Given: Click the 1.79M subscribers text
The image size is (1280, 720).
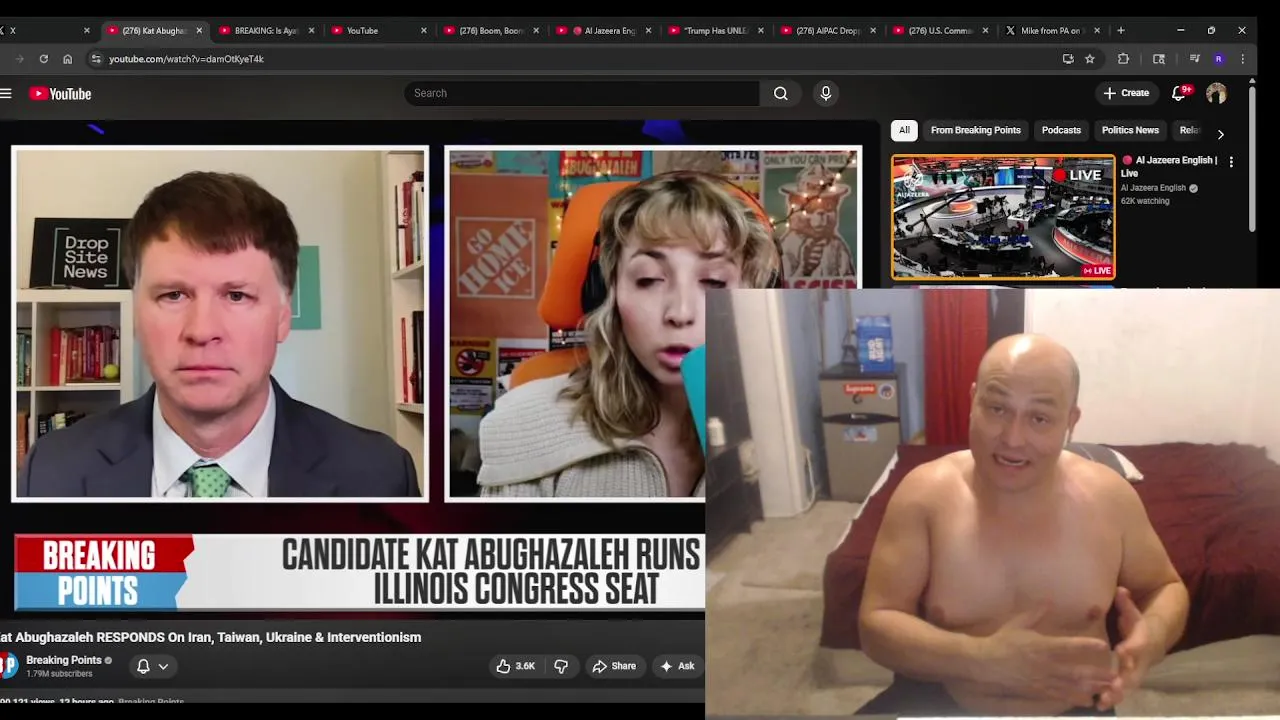Looking at the screenshot, I should [x=59, y=674].
